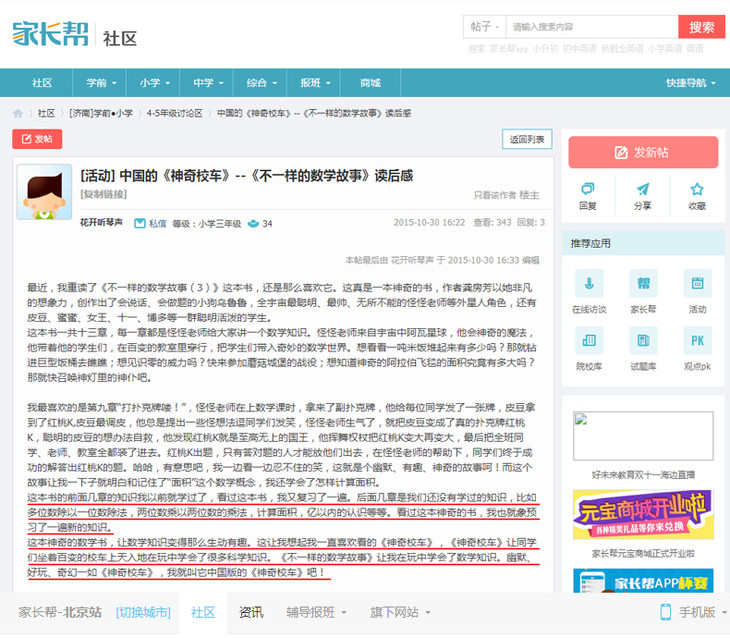Click the 只看该作者 link
Viewport: 730px width, 638px height.
(494, 195)
